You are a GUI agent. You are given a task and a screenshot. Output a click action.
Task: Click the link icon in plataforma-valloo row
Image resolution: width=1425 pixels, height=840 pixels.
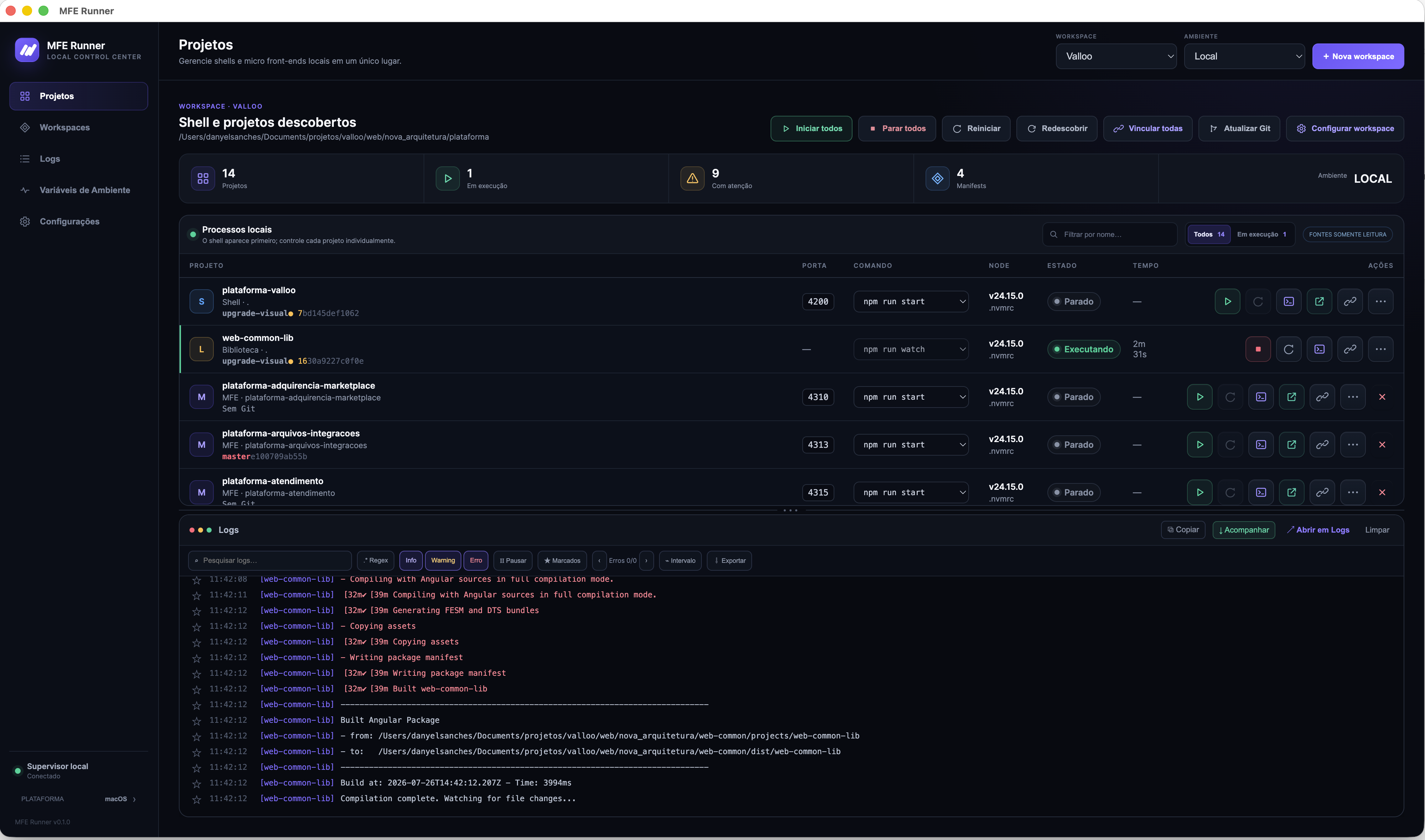click(x=1350, y=302)
